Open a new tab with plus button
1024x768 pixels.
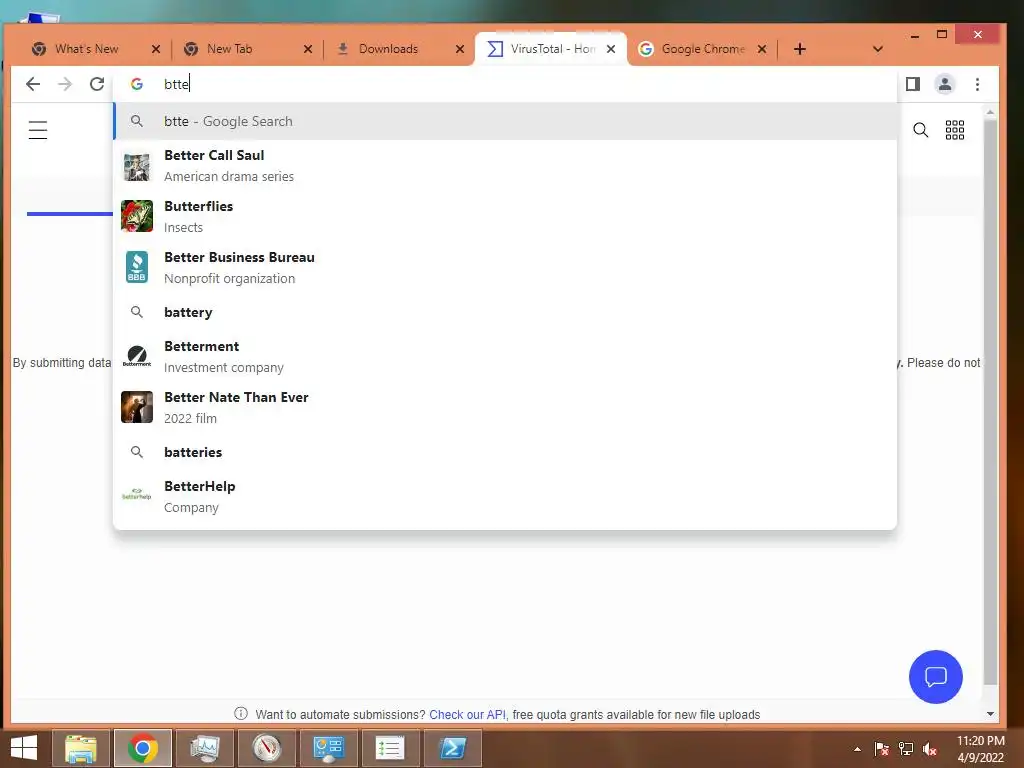[x=799, y=49]
